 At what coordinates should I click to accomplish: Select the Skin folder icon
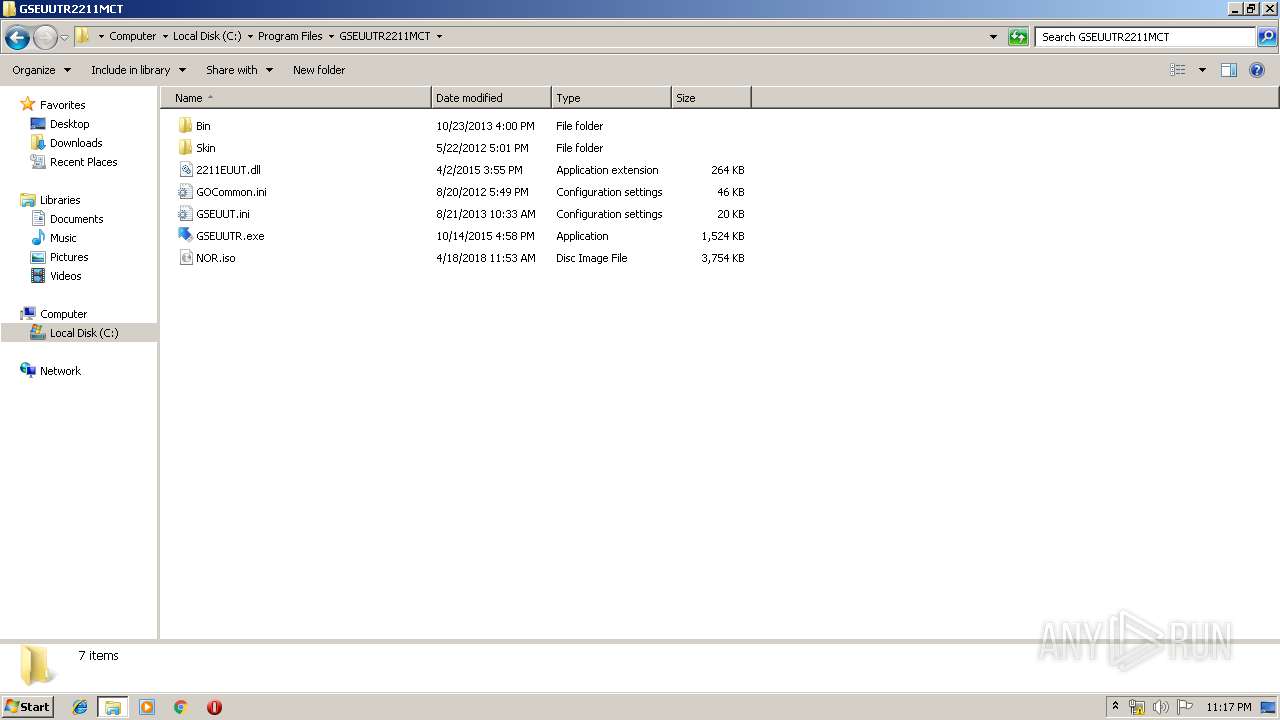click(x=185, y=148)
